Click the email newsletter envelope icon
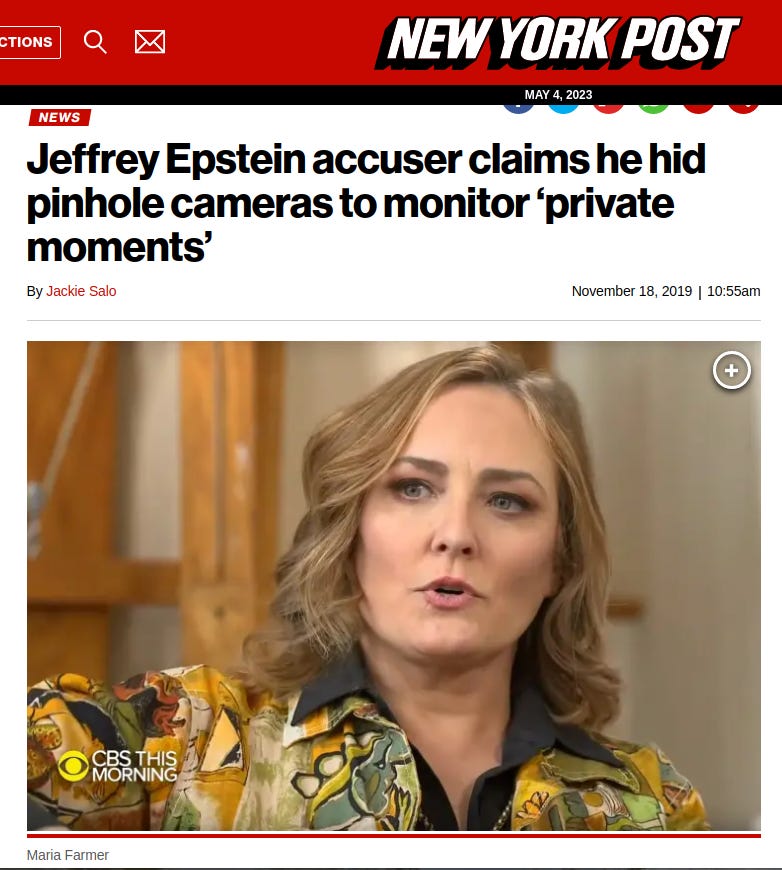 (x=150, y=42)
